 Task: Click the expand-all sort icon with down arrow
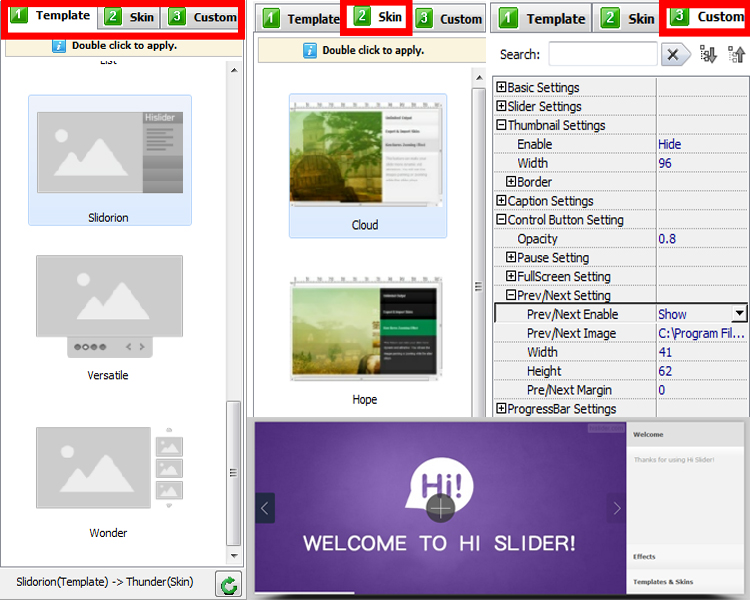(708, 54)
